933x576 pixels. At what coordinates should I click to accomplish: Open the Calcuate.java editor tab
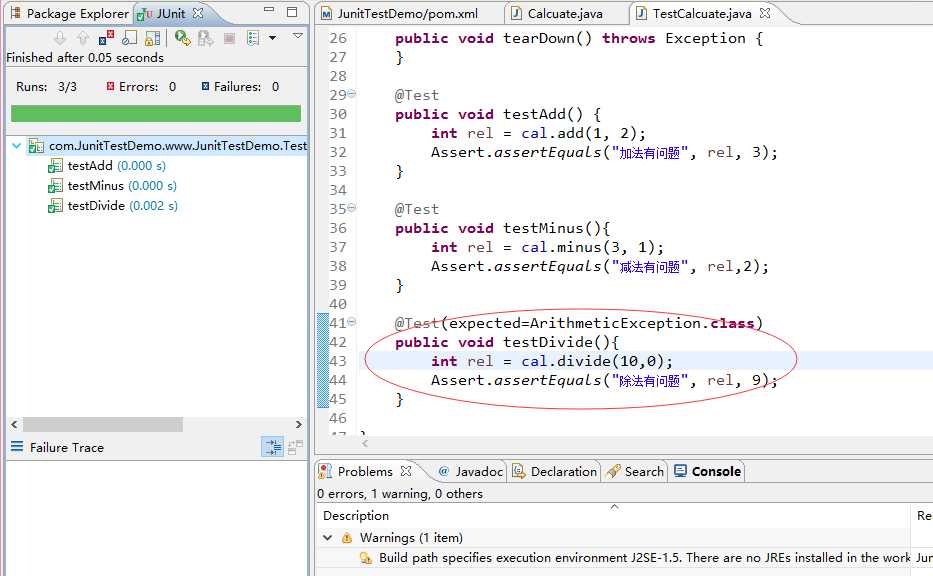coord(558,13)
